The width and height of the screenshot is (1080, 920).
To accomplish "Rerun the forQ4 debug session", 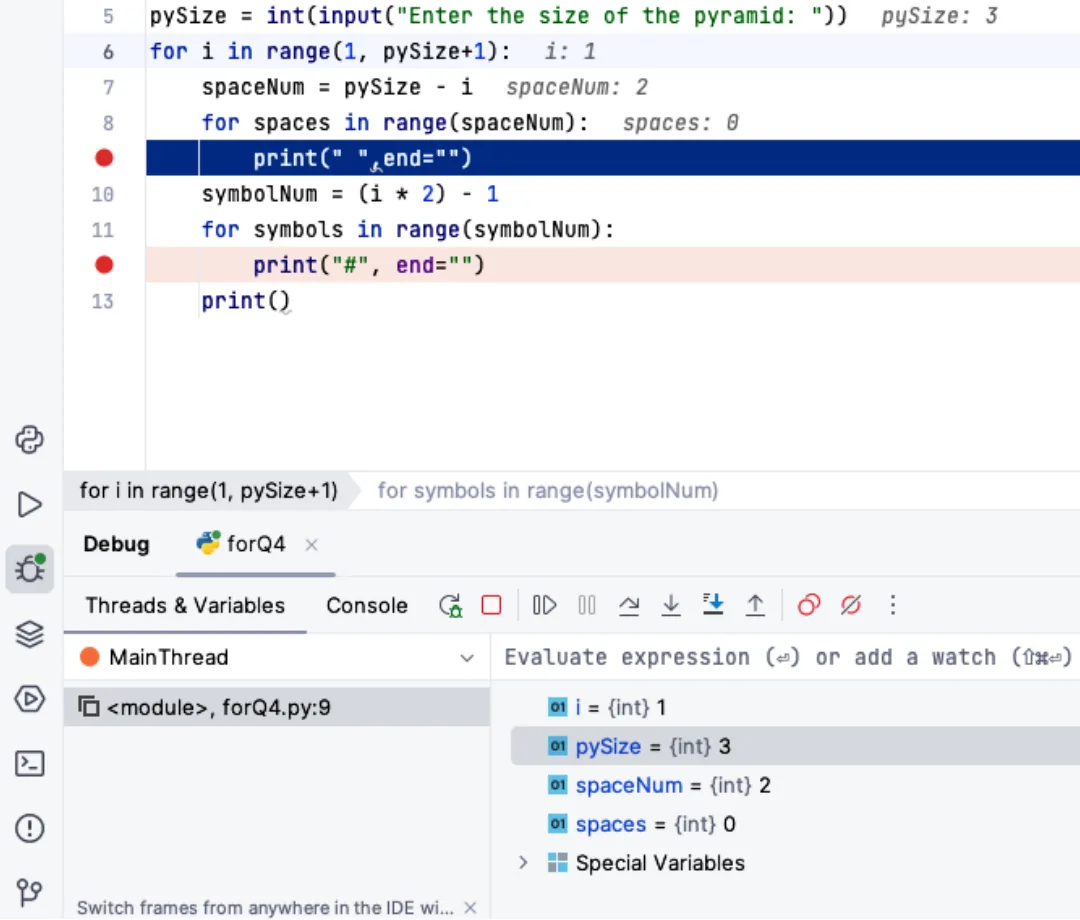I will click(450, 605).
